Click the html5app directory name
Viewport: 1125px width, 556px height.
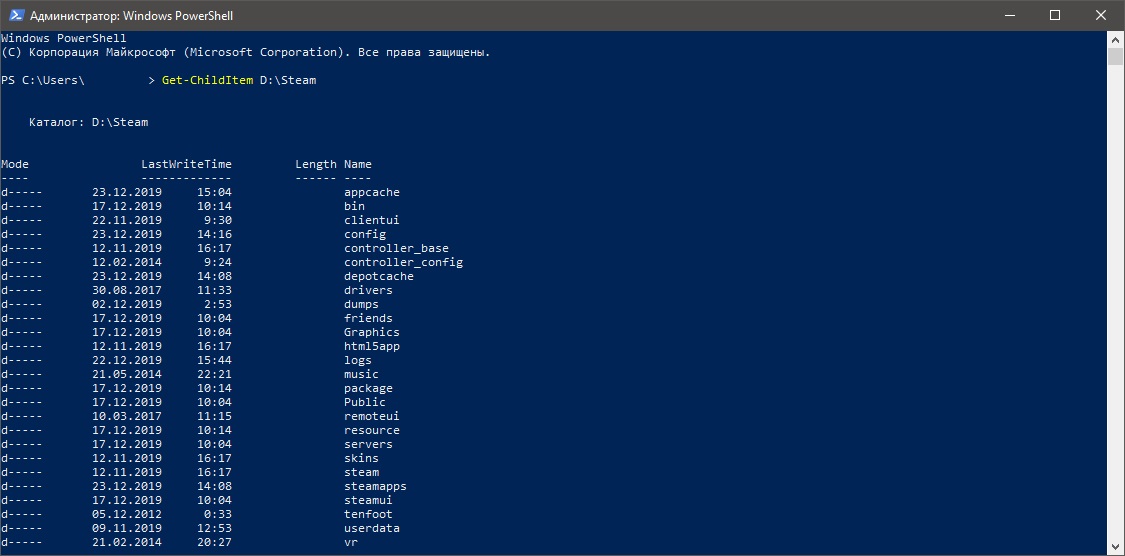click(x=372, y=346)
